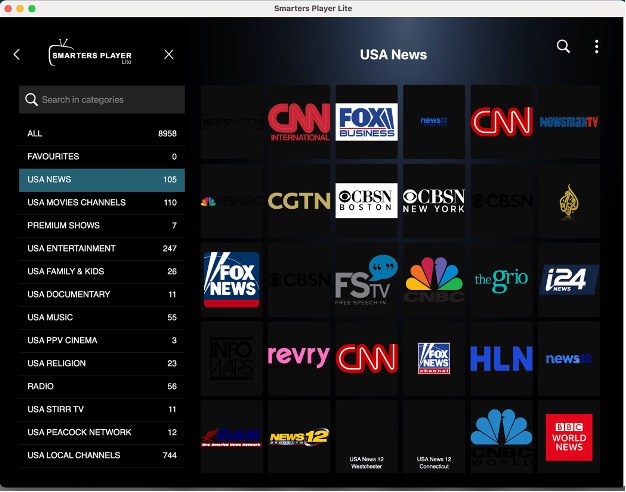Select the PREMIUM SHOWS category

point(102,226)
